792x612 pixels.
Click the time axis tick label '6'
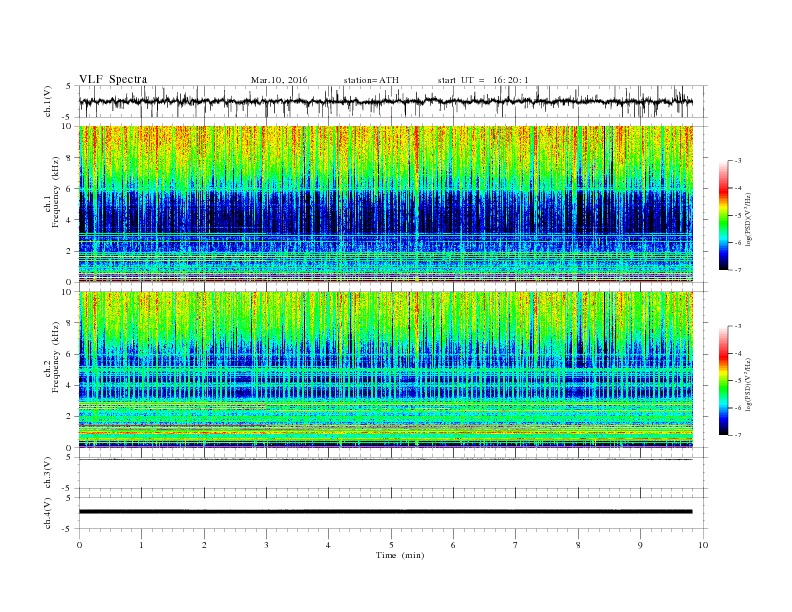click(x=453, y=545)
